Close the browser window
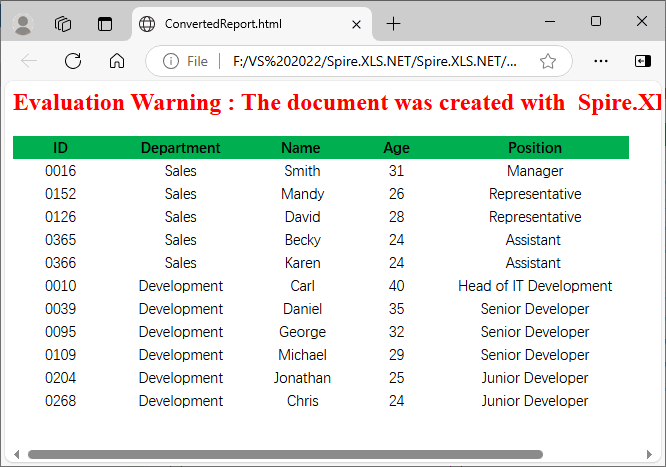Image resolution: width=666 pixels, height=467 pixels. [642, 21]
